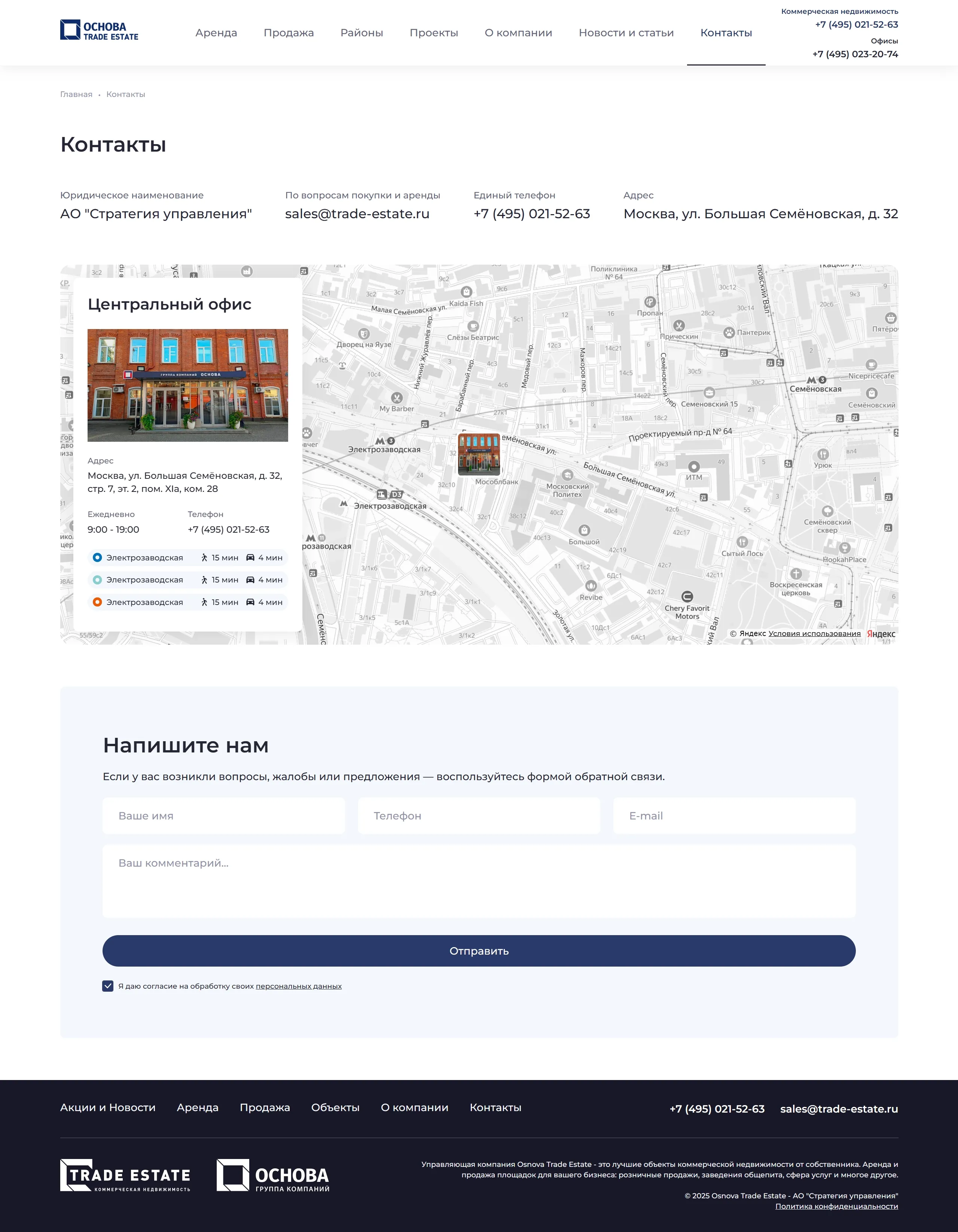
Task: Open the Новости и статьи menu item
Action: click(626, 33)
